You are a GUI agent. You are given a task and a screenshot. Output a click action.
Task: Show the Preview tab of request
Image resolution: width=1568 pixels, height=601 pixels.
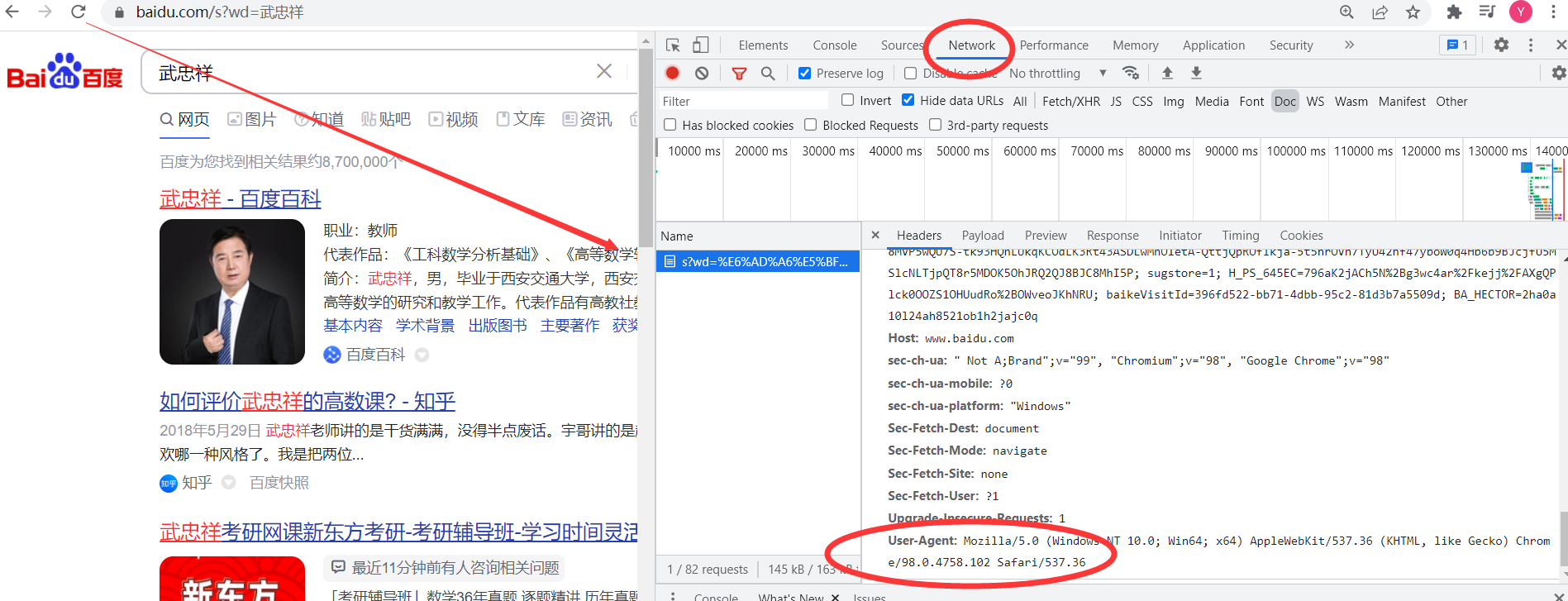(x=1046, y=236)
